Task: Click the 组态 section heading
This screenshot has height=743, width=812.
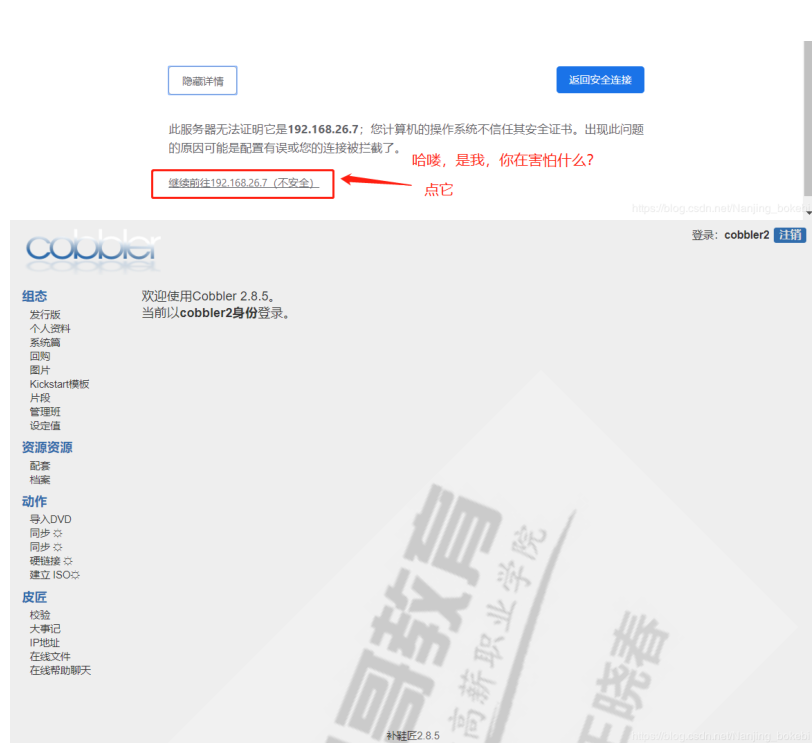Action: tap(34, 296)
